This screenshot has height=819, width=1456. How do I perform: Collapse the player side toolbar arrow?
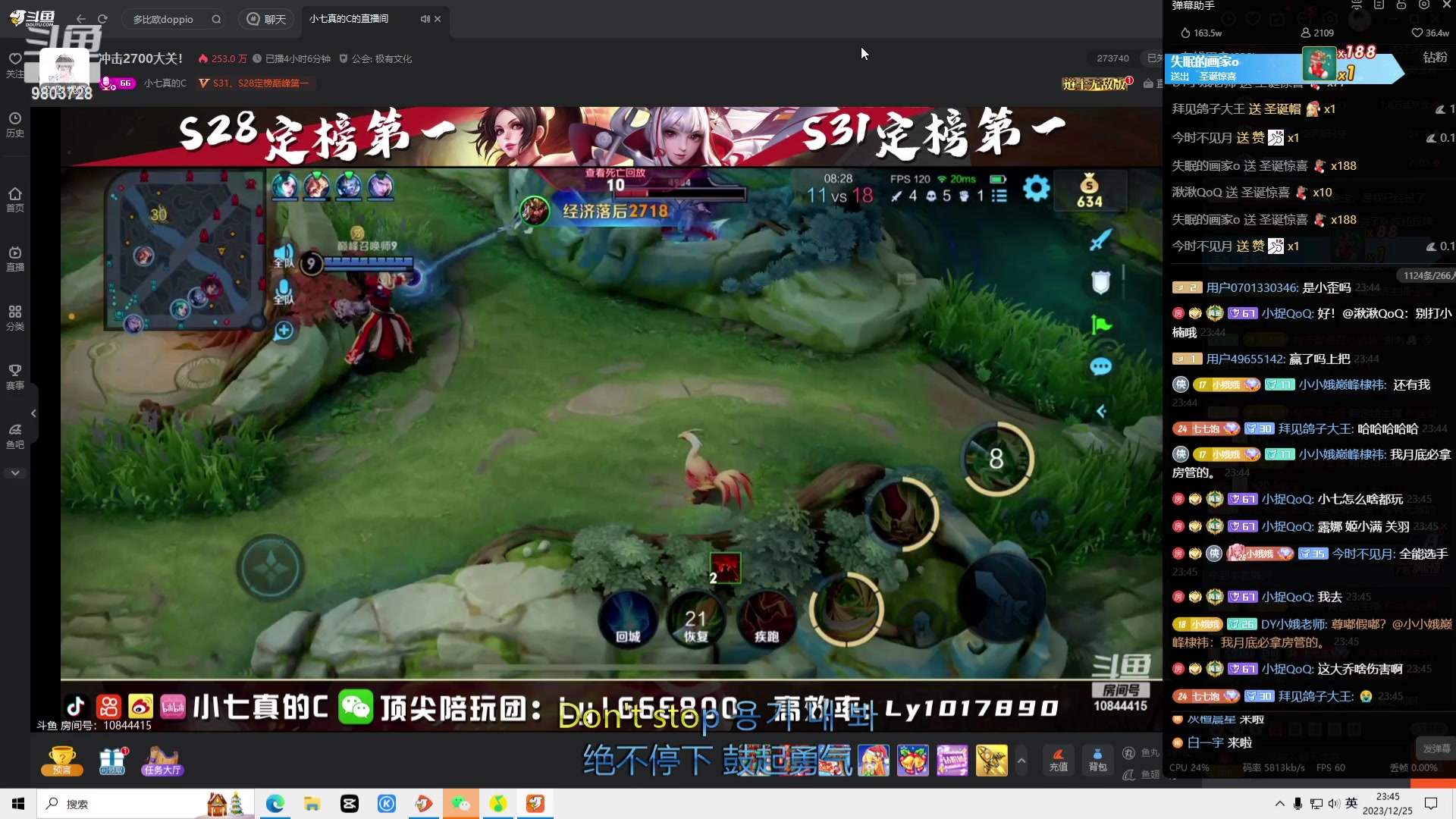[1102, 411]
